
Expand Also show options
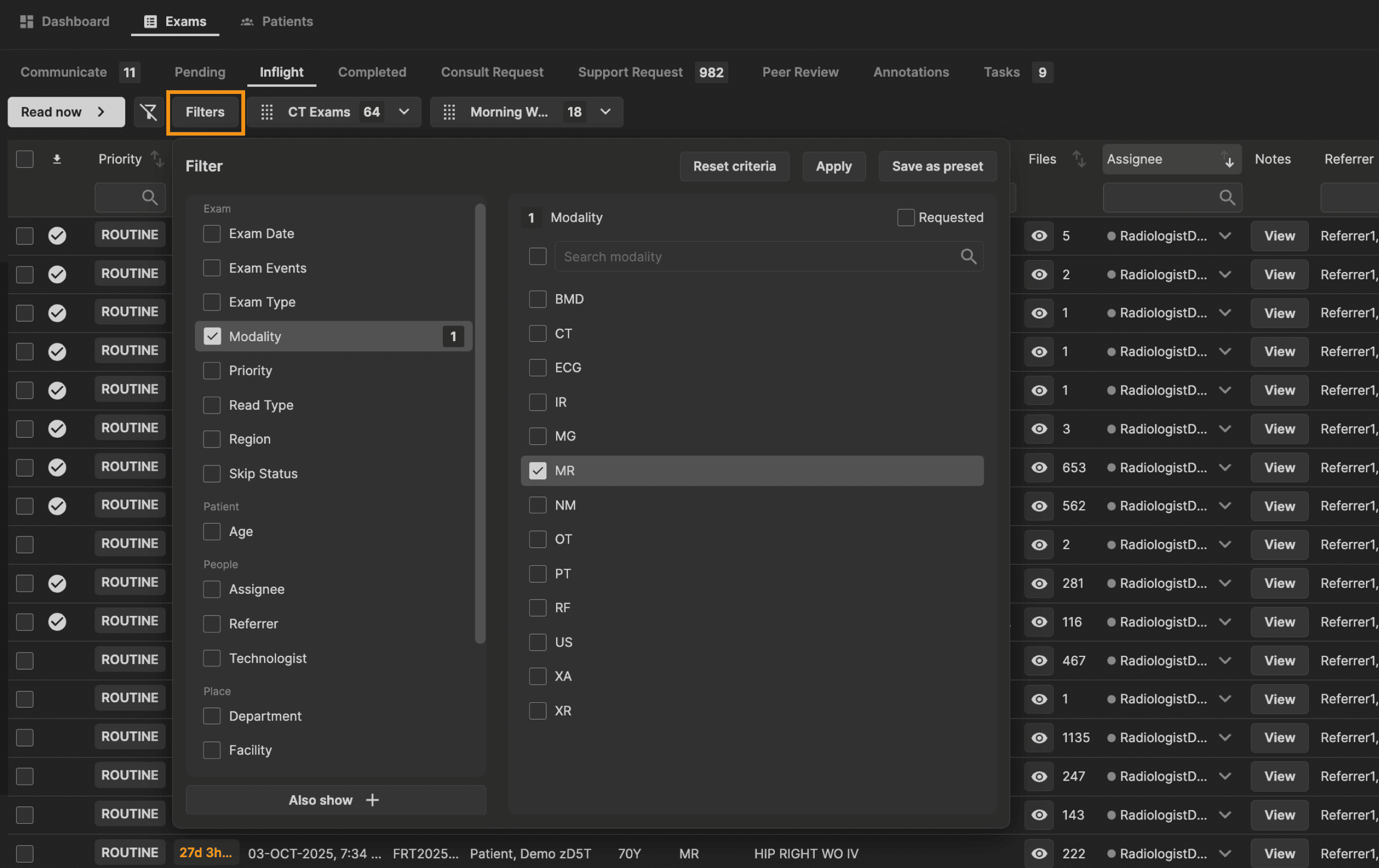coord(336,800)
